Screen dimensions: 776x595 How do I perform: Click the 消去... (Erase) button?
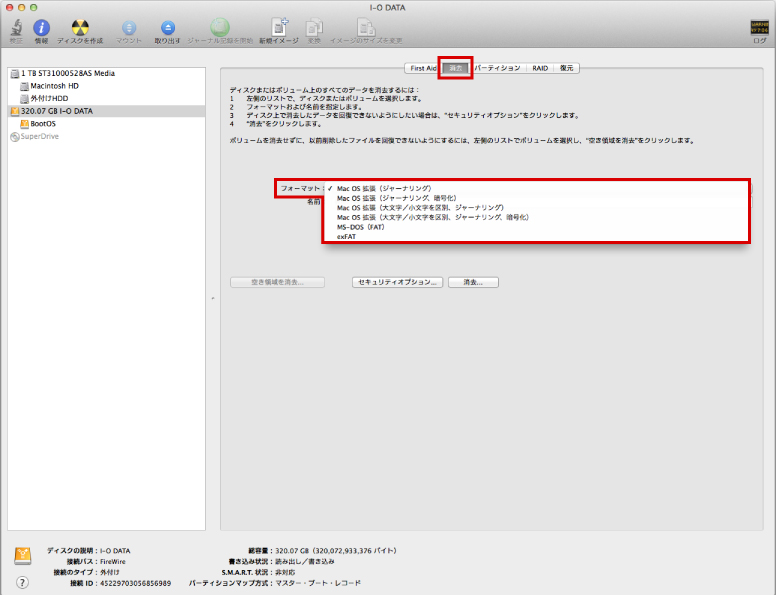(x=473, y=283)
